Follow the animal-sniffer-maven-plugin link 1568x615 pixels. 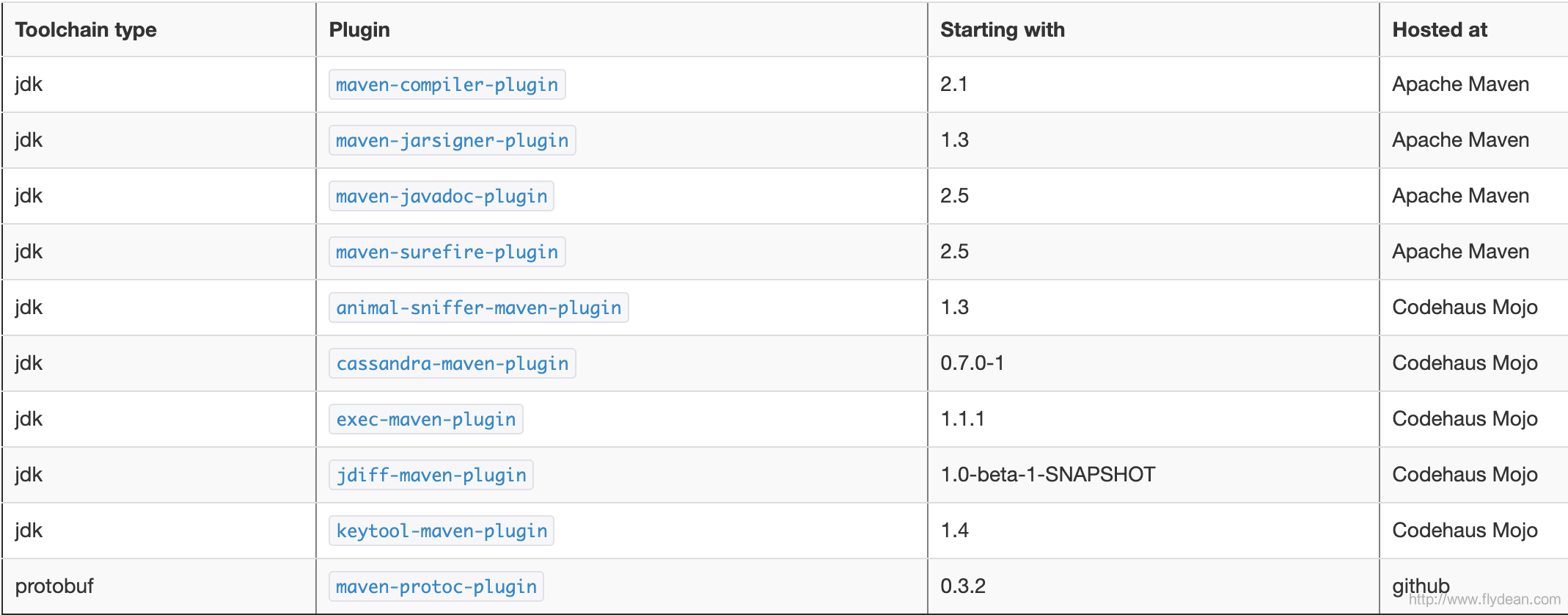coord(478,308)
